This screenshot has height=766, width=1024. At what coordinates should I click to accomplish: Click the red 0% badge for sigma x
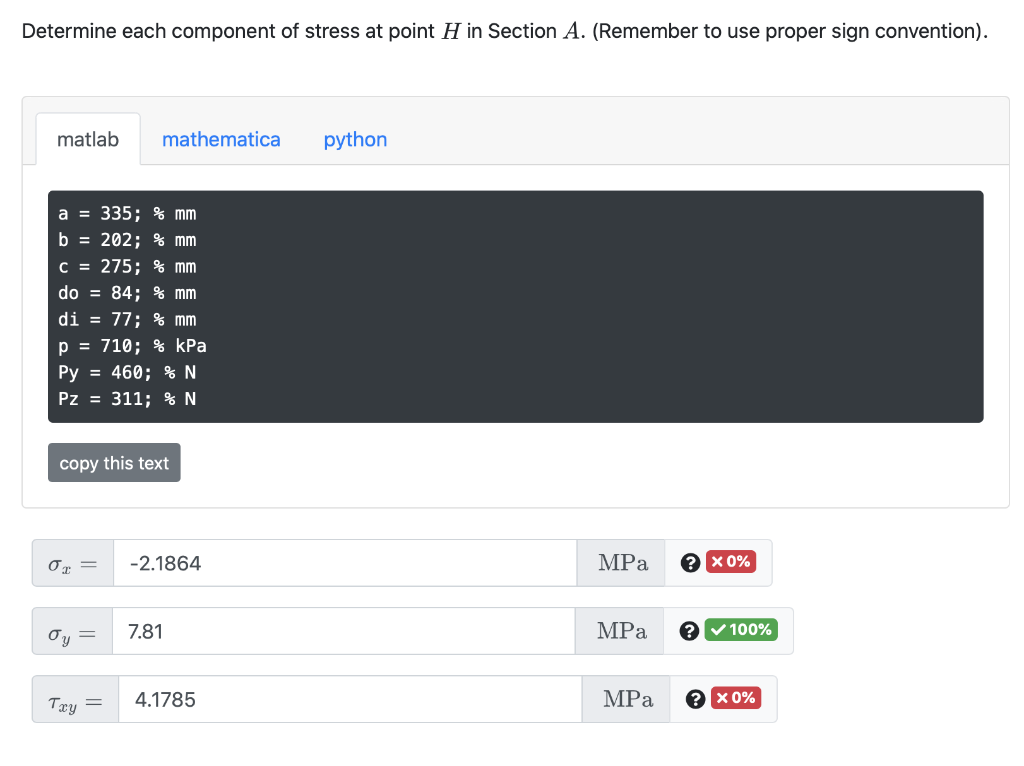(x=731, y=562)
